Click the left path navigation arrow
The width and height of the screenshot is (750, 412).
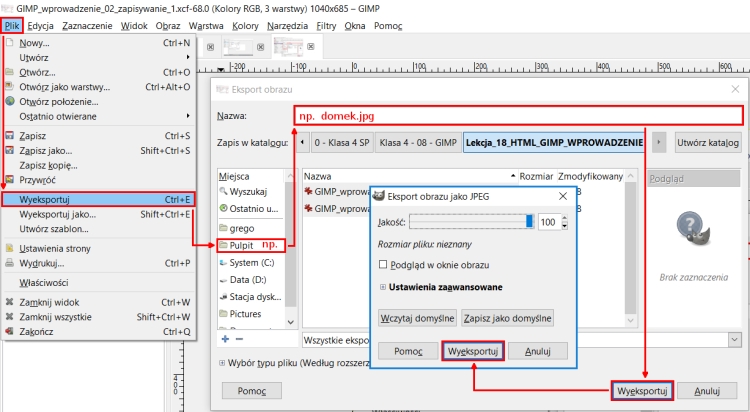(x=303, y=143)
